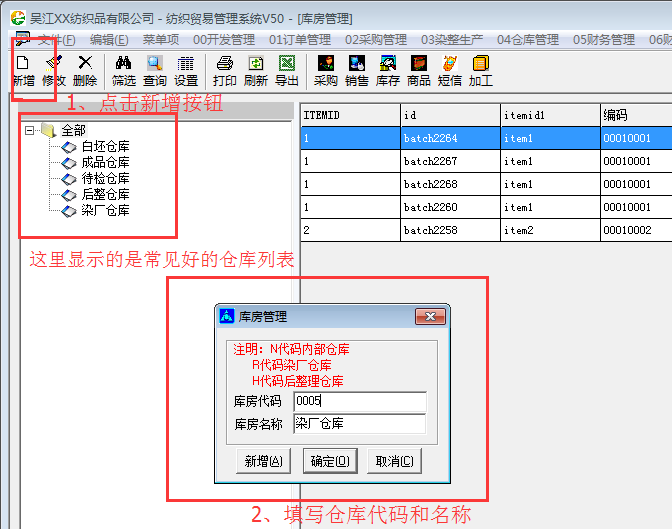
Task: Open the 筛选 filter binoculars tool
Action: coord(123,63)
